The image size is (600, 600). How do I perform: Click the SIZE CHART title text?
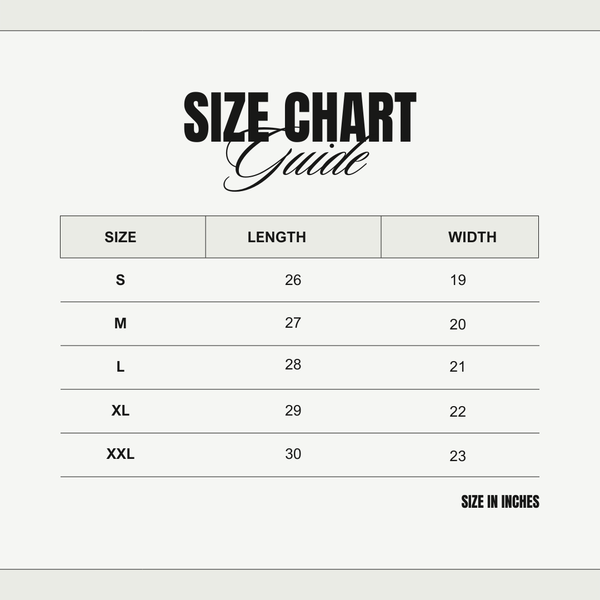(300, 117)
